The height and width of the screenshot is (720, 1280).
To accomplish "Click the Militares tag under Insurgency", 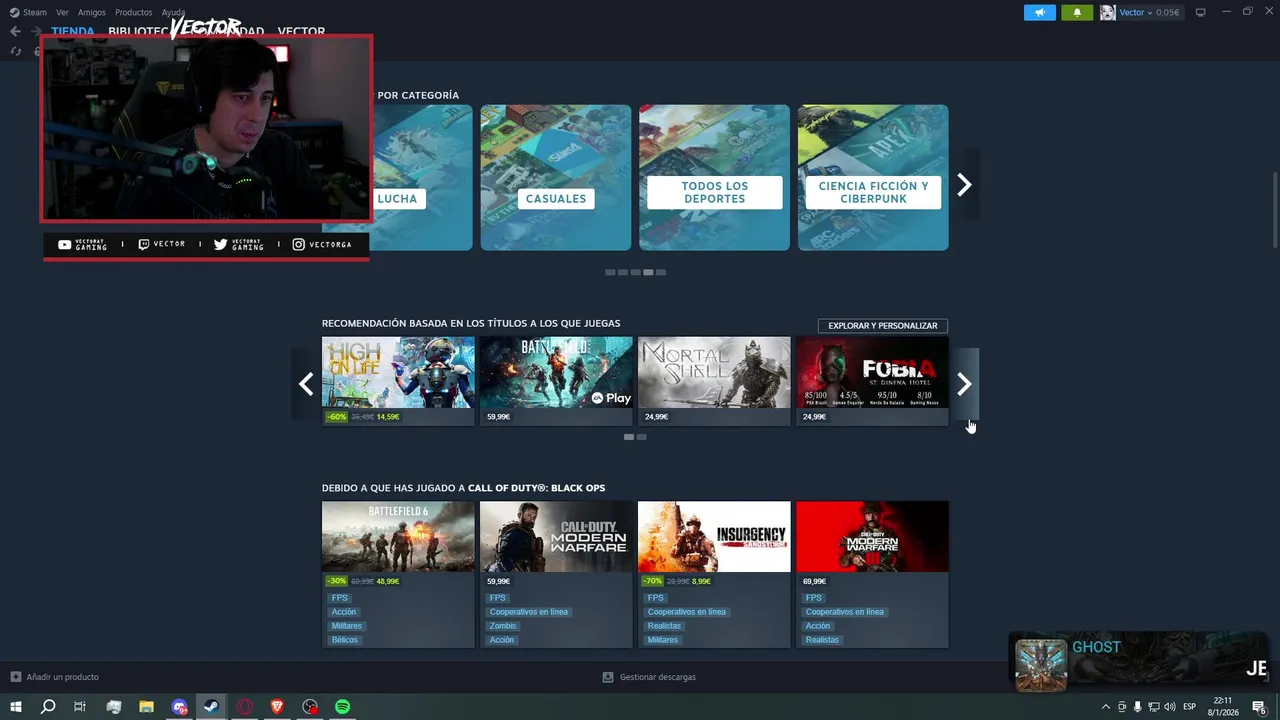I will pyautogui.click(x=662, y=640).
